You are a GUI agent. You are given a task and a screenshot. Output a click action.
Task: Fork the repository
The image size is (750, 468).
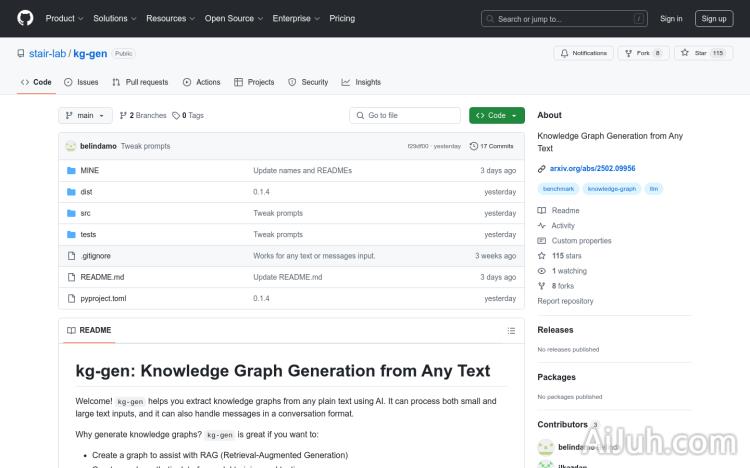coord(642,53)
